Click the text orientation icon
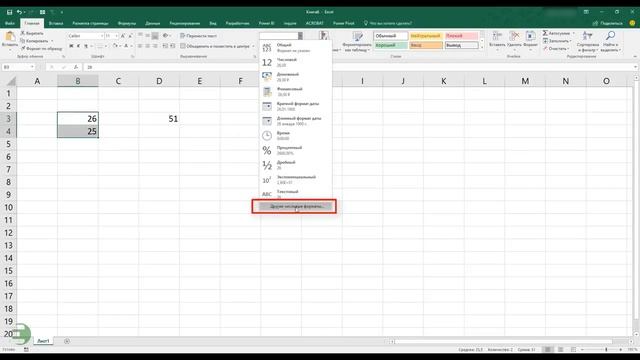 pyautogui.click(x=165, y=36)
